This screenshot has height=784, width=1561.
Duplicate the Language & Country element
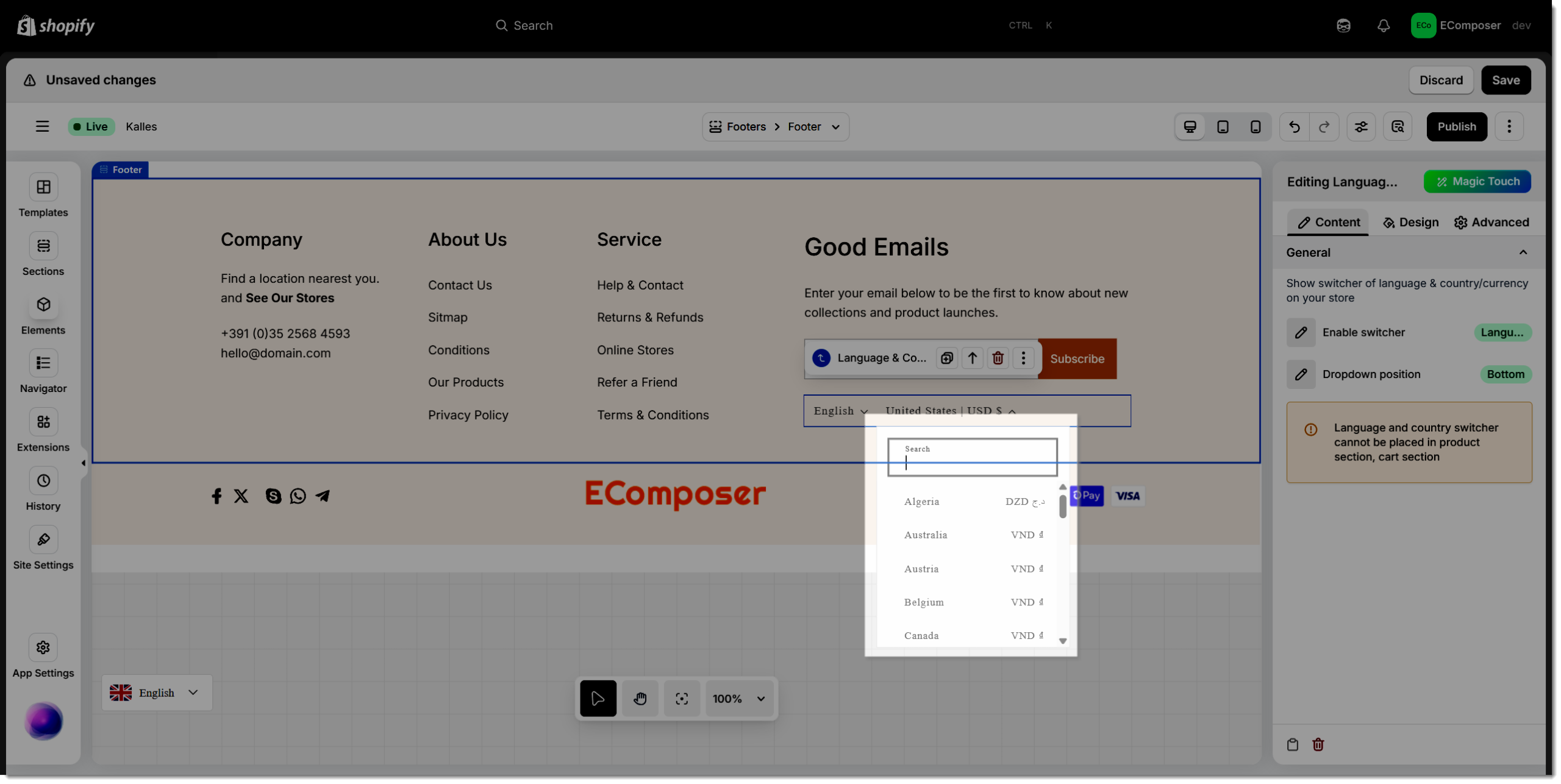pyautogui.click(x=946, y=358)
